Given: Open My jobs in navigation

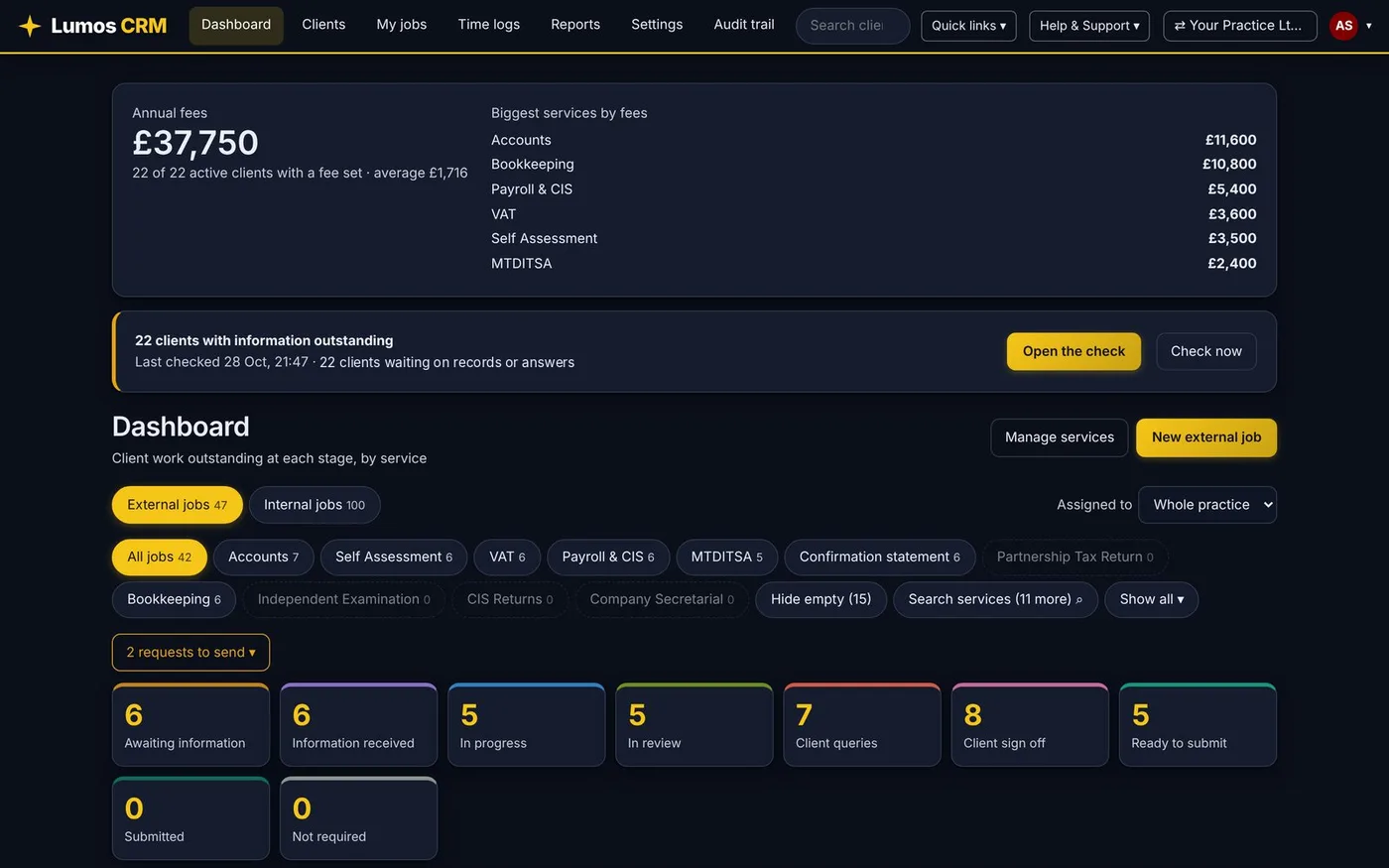Looking at the screenshot, I should click(x=402, y=25).
